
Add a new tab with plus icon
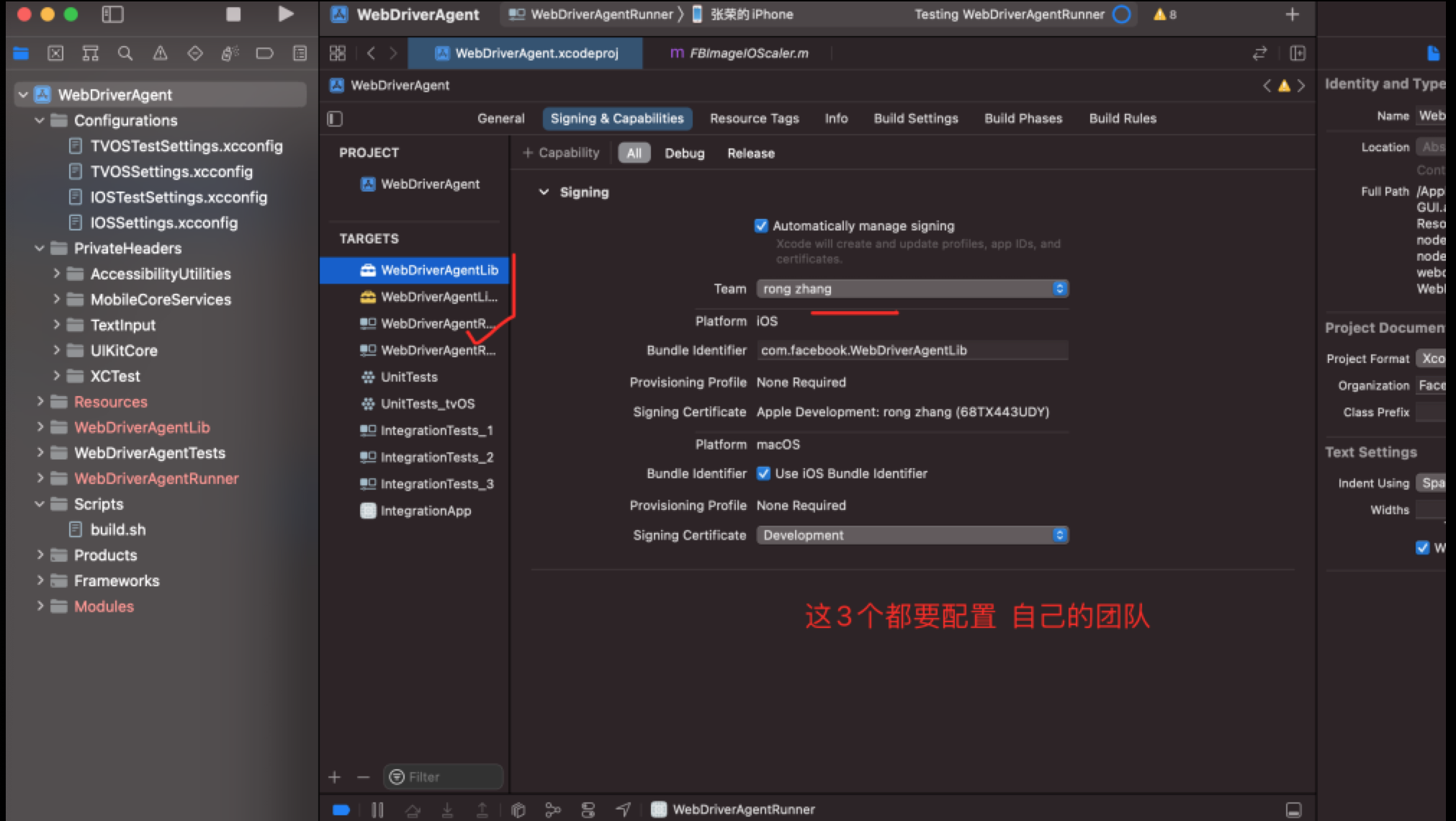coord(1293,14)
